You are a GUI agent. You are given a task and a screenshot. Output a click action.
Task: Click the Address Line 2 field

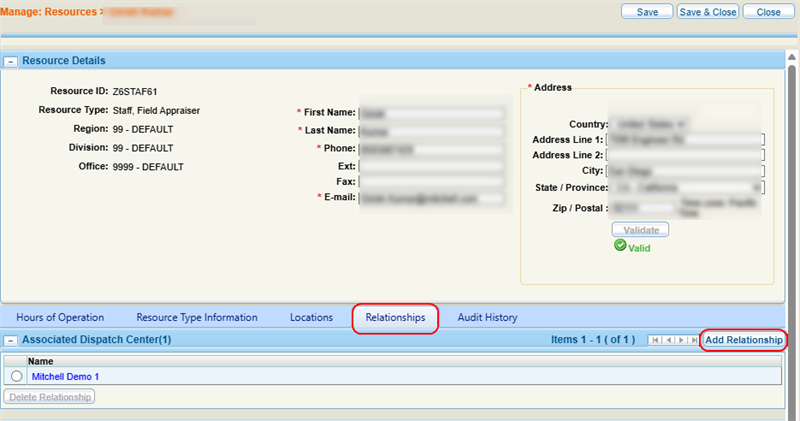point(685,155)
